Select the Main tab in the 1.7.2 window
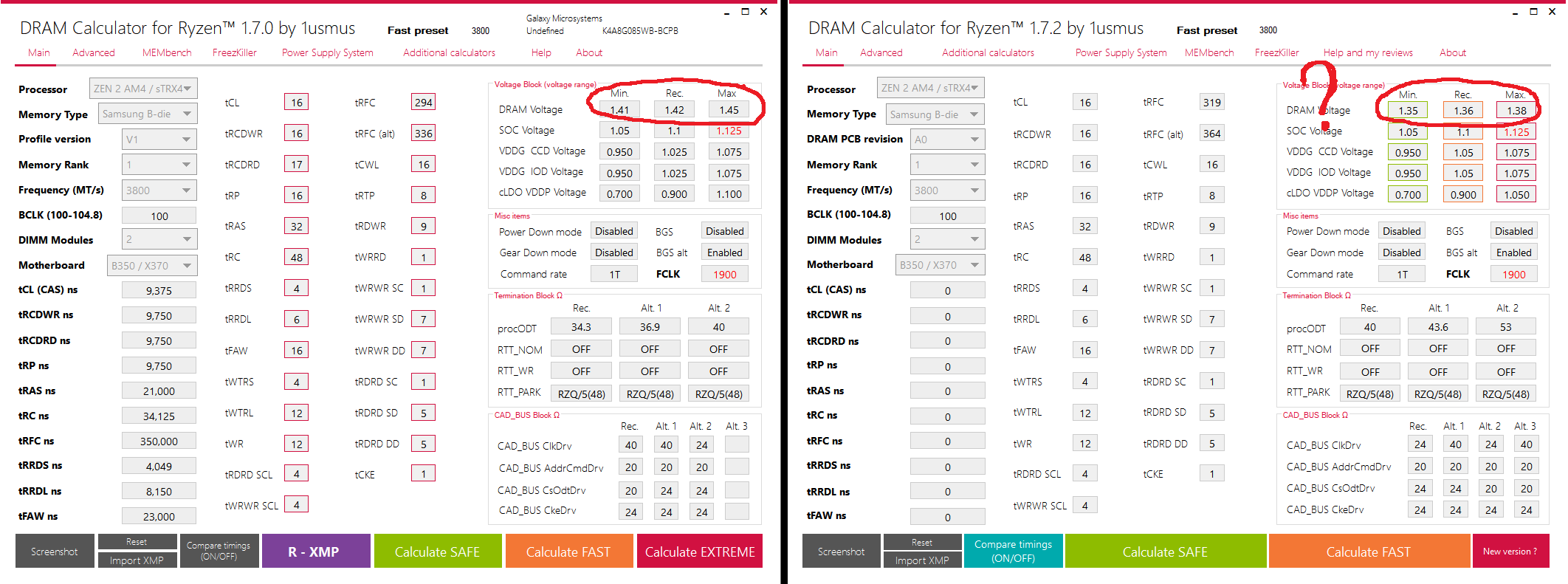The height and width of the screenshot is (584, 1568). click(x=827, y=52)
